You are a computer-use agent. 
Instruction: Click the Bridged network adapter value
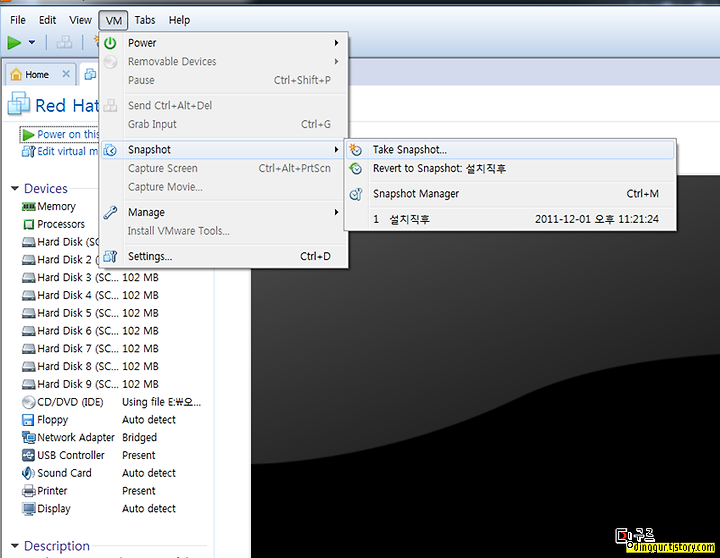coord(140,438)
